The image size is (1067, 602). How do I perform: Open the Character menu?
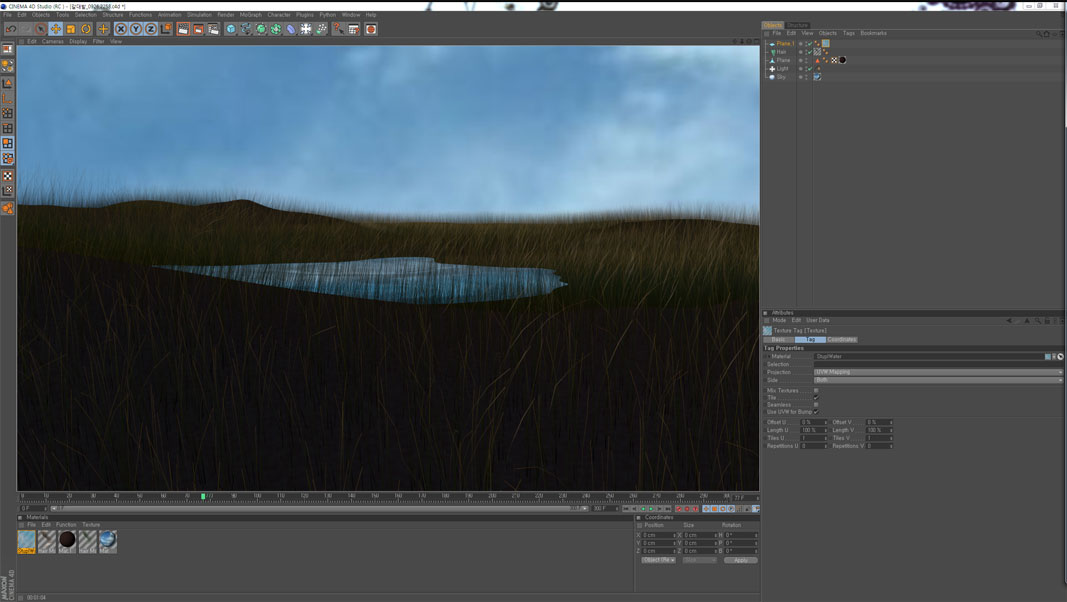[279, 15]
